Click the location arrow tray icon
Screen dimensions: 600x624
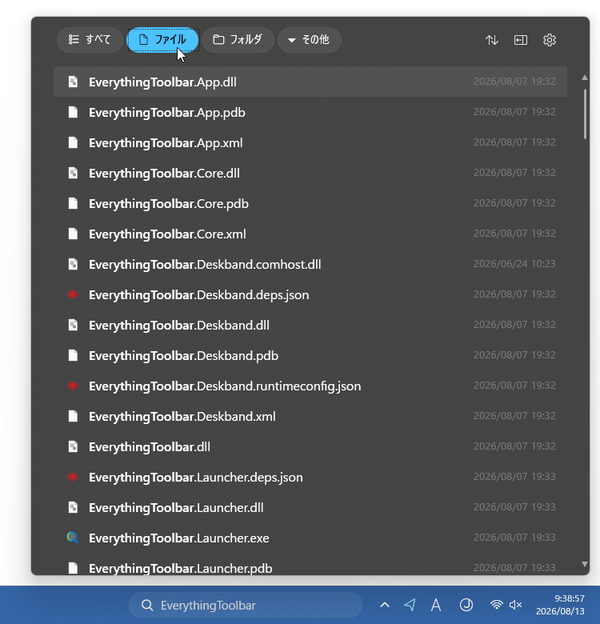tap(410, 605)
